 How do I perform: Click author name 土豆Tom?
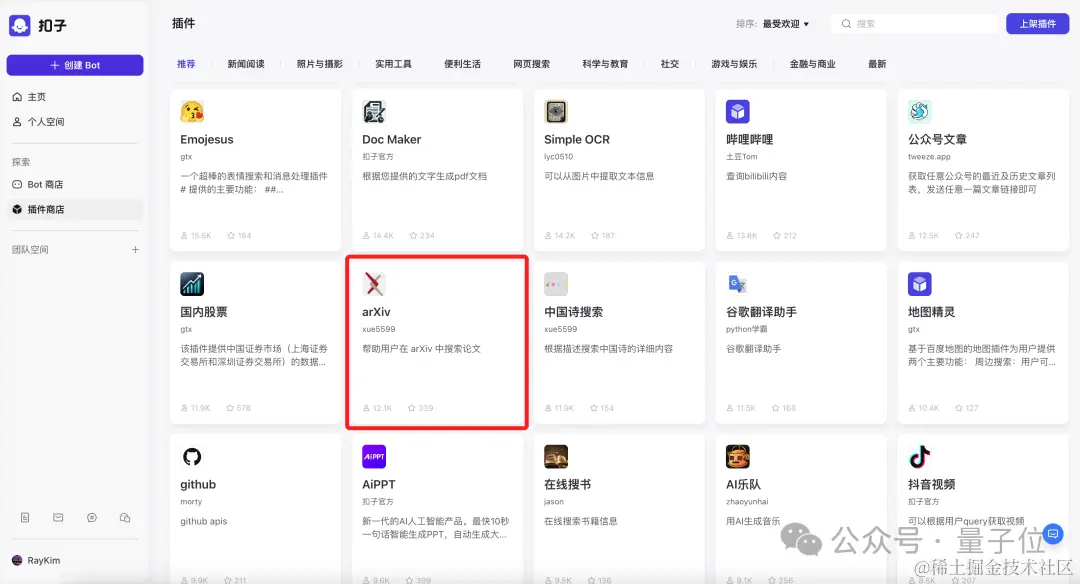(742, 157)
